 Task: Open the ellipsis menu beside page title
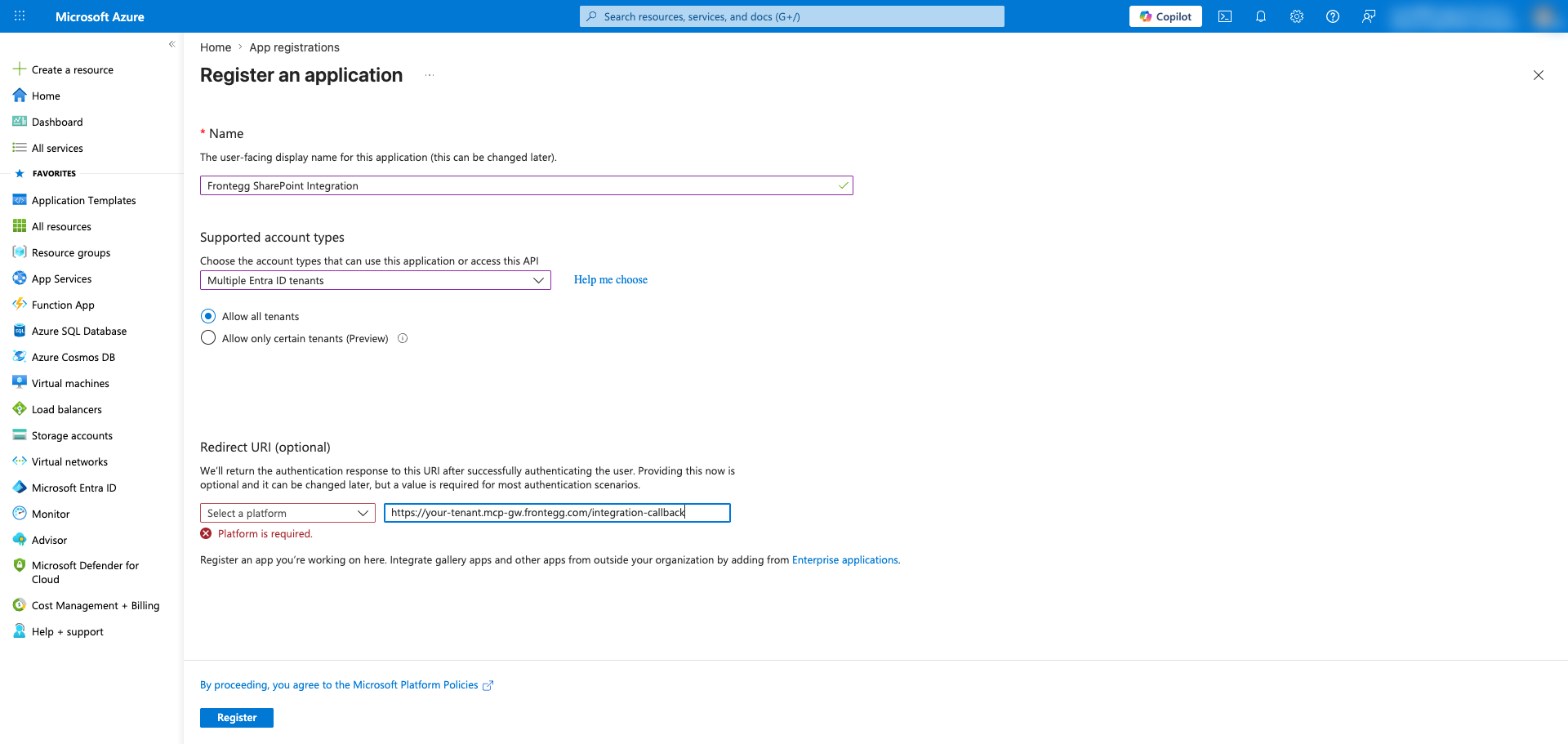tap(430, 75)
